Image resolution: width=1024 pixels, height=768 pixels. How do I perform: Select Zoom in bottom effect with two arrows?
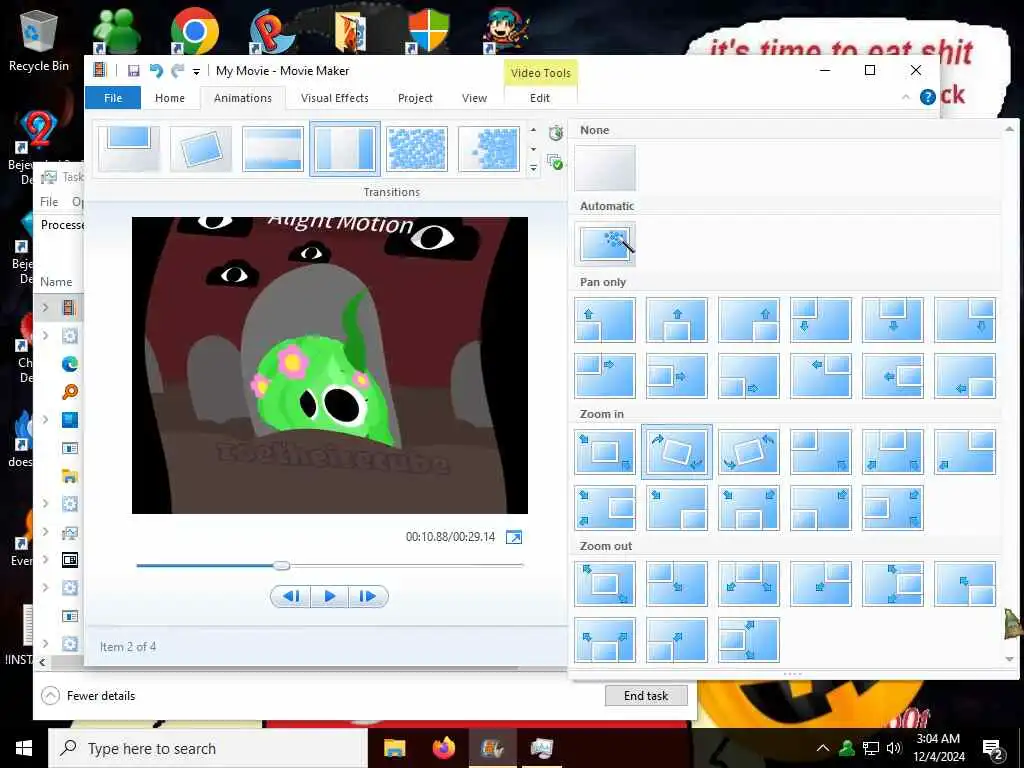pyautogui.click(x=748, y=508)
